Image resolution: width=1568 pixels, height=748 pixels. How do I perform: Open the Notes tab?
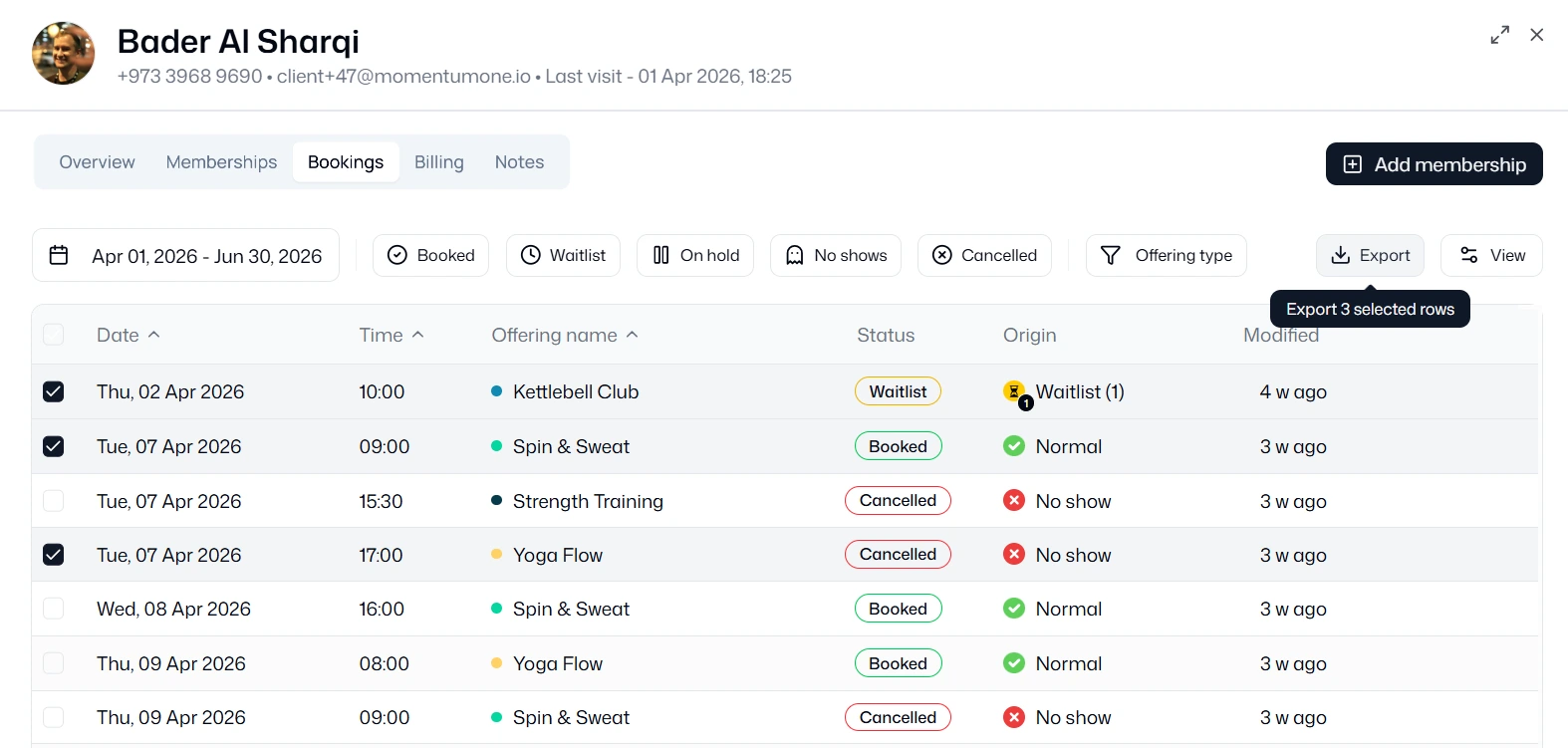tap(519, 161)
